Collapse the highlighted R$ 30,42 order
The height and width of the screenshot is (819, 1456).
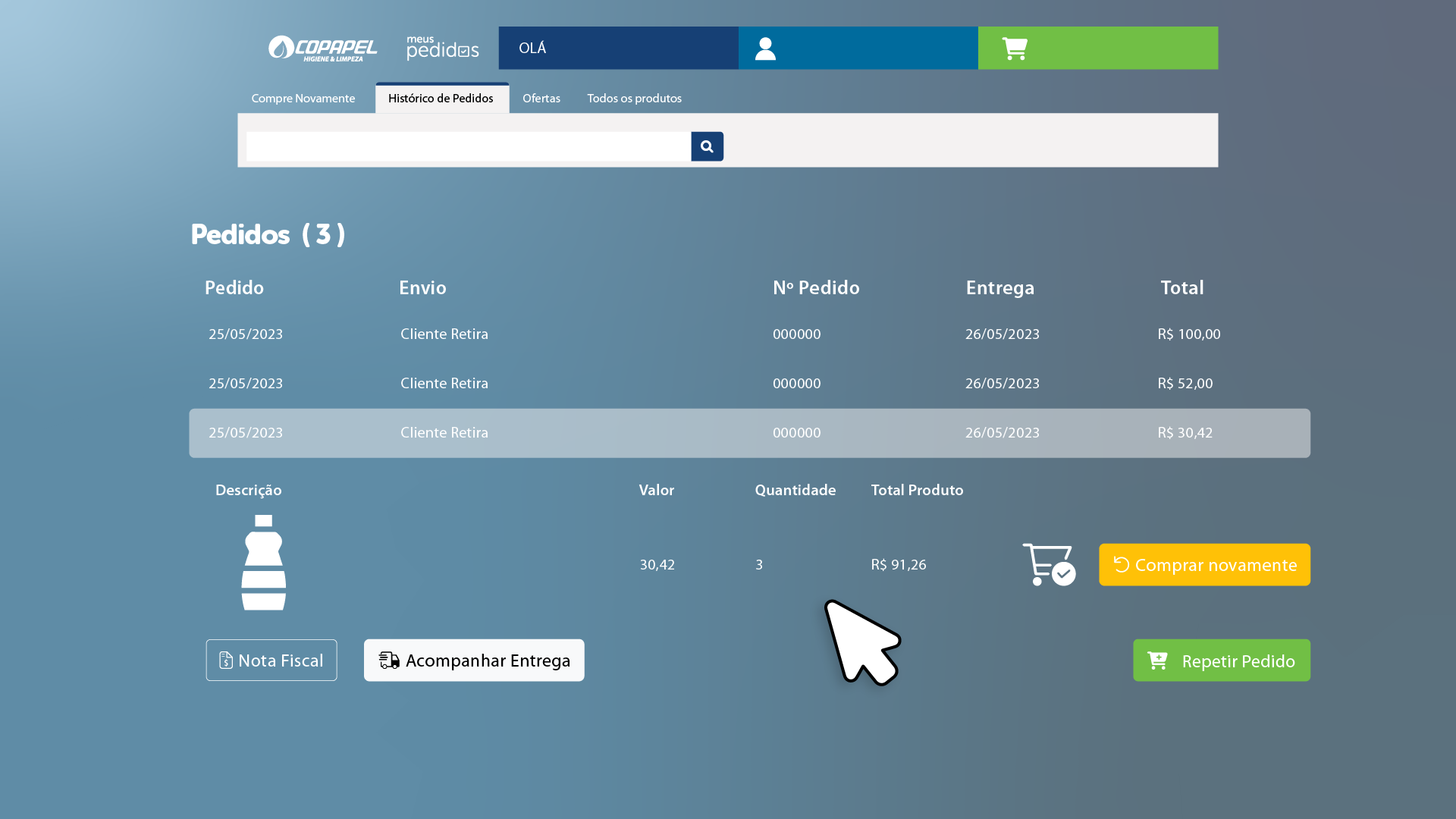(748, 433)
